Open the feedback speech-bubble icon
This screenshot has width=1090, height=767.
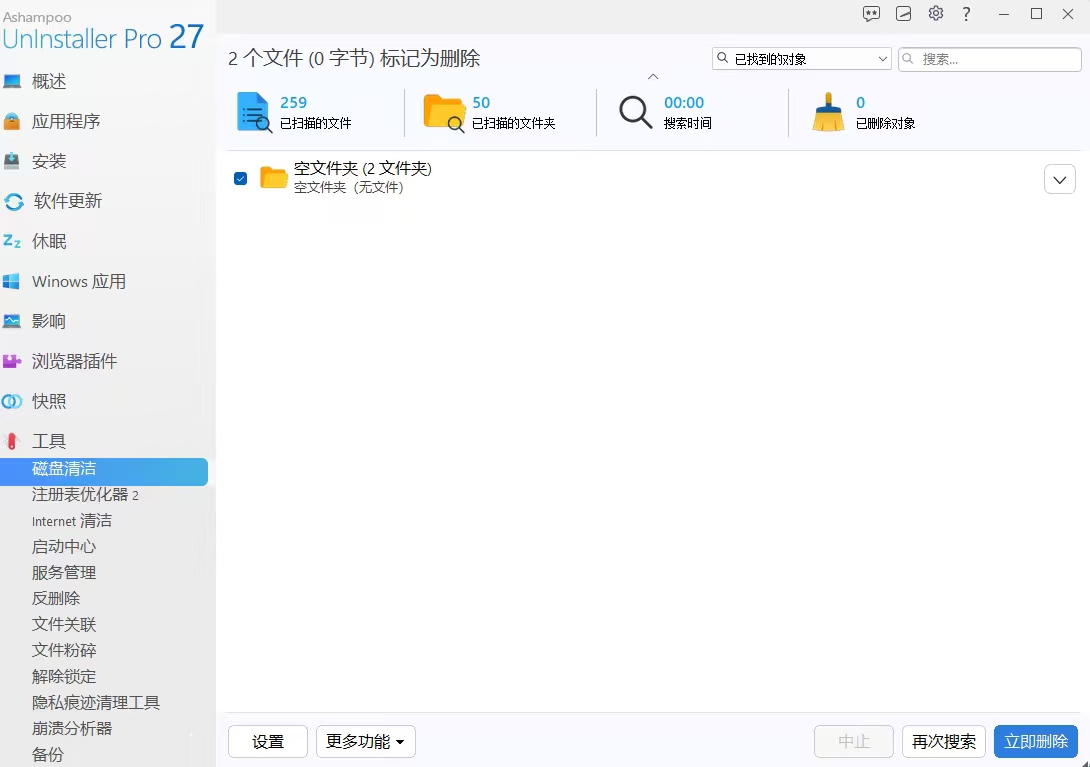click(x=871, y=14)
